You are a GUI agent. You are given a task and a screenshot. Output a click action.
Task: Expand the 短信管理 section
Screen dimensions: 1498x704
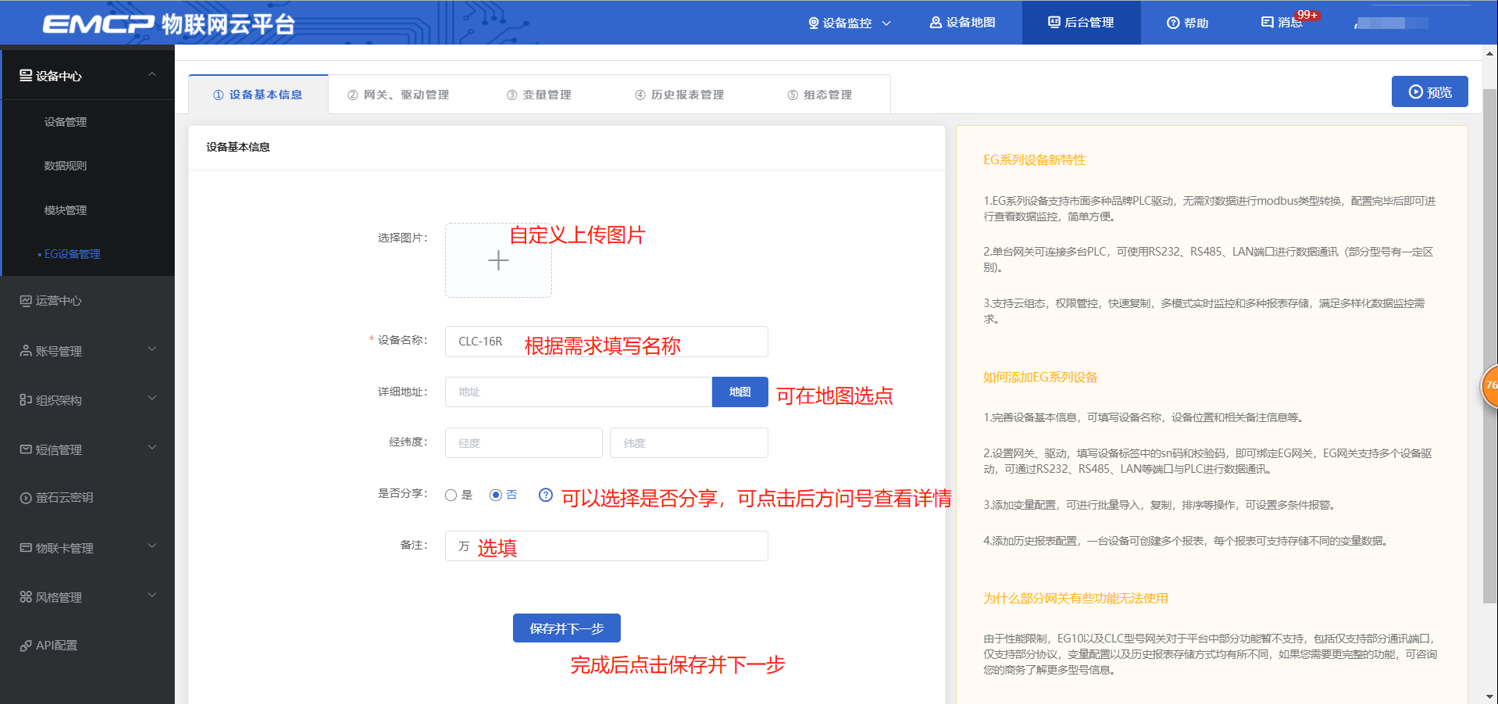pos(152,447)
